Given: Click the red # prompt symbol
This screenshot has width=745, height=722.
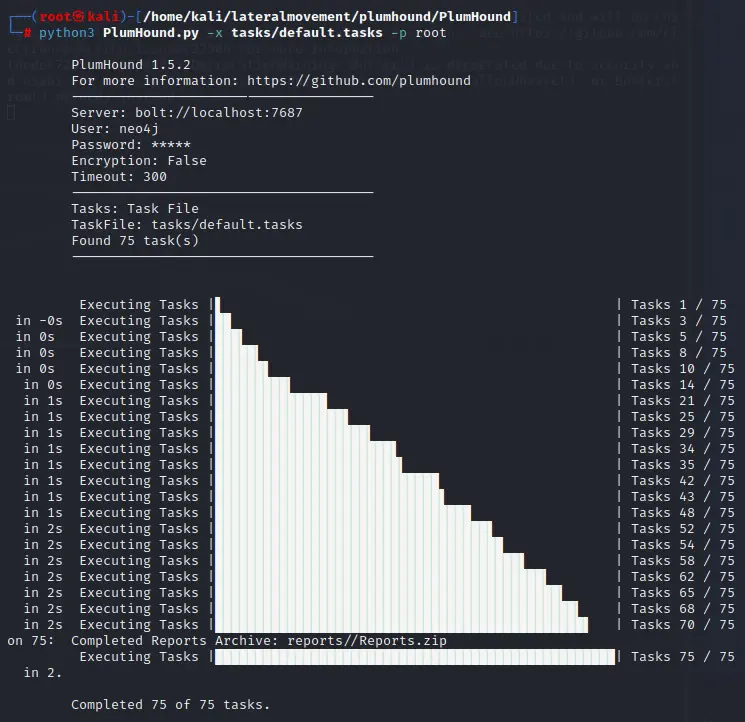Looking at the screenshot, I should (x=27, y=33).
